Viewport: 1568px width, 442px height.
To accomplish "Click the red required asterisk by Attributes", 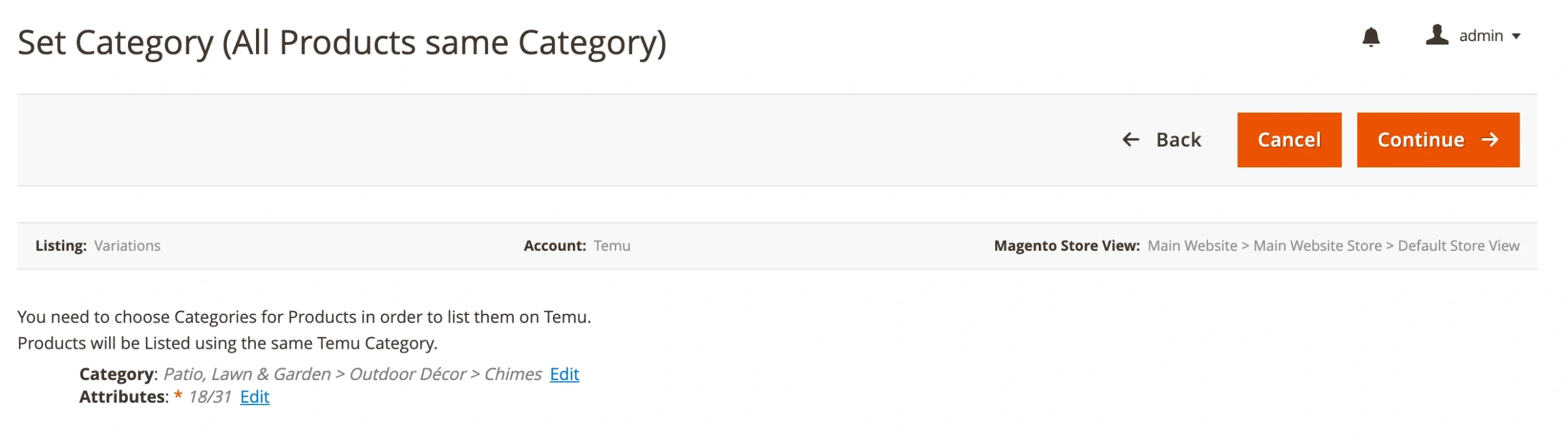I will (x=178, y=395).
